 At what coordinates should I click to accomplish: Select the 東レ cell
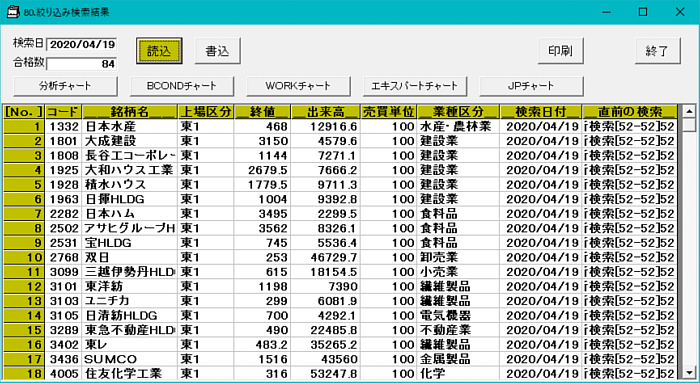coord(130,345)
